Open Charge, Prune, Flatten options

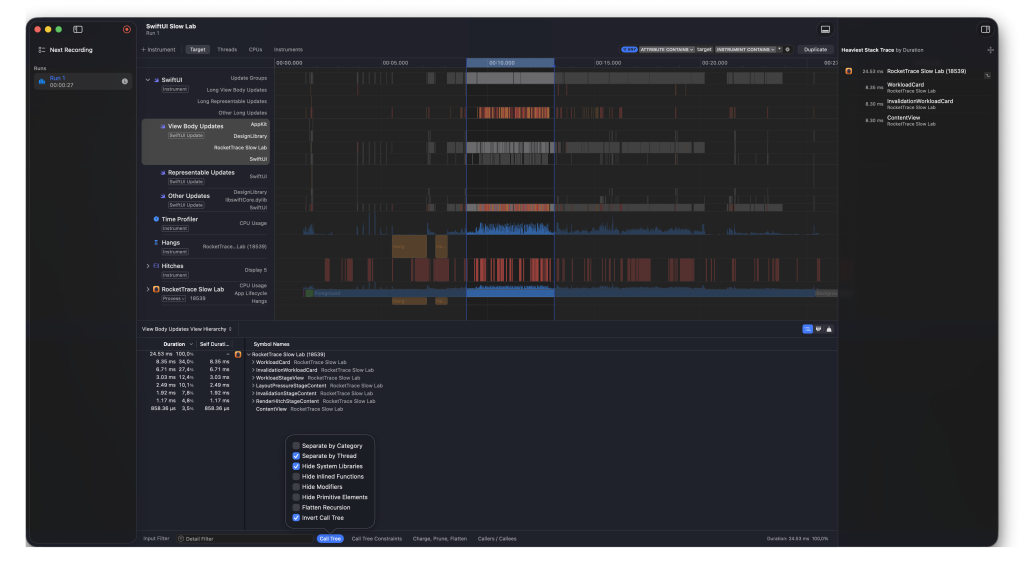440,539
